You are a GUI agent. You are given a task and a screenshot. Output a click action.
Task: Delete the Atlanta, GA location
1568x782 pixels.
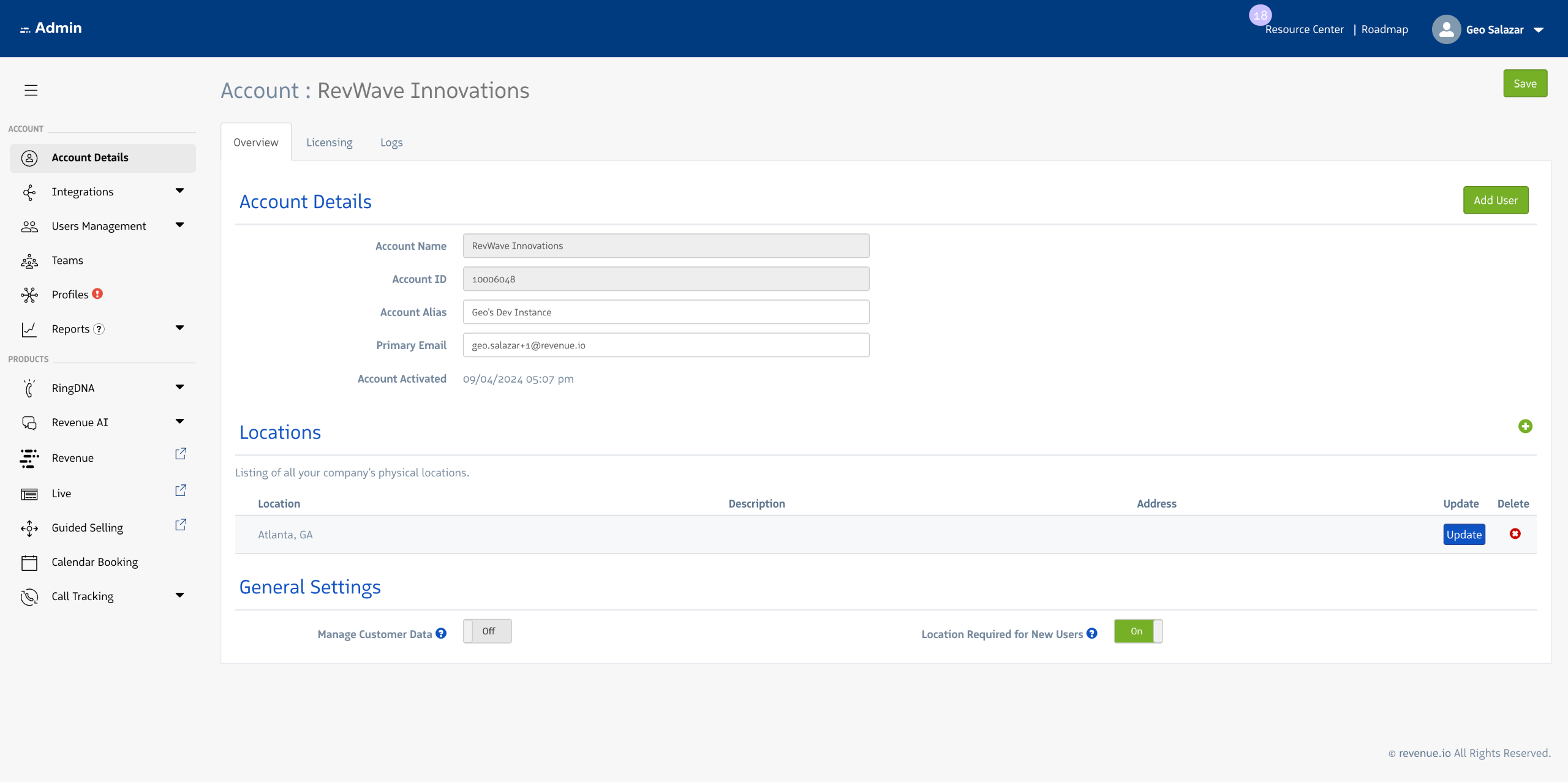point(1515,534)
